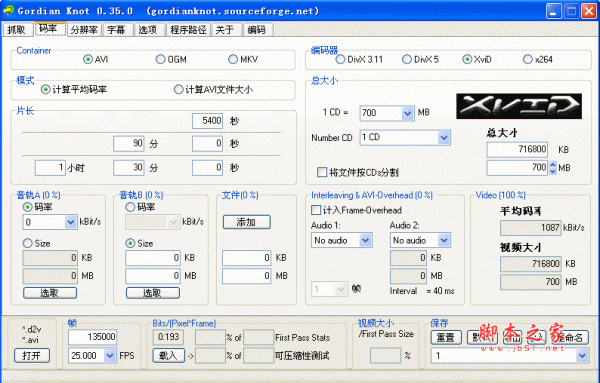
Task: Open the 程序路径 tab
Action: click(x=188, y=30)
